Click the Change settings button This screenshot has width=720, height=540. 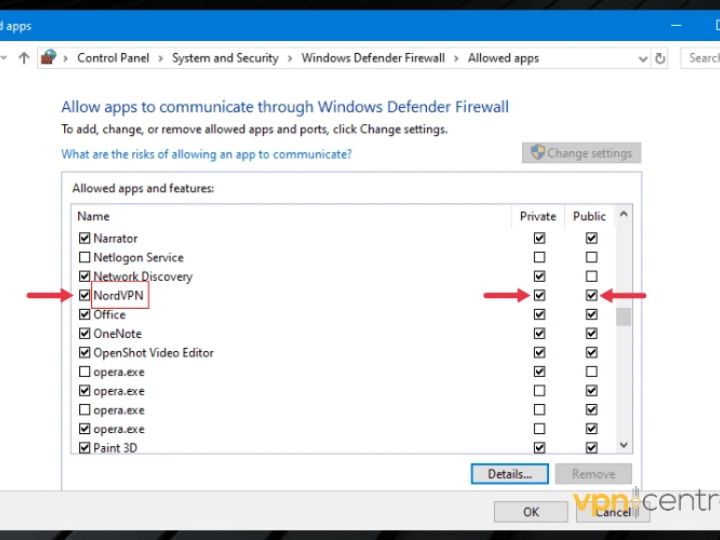tap(581, 153)
